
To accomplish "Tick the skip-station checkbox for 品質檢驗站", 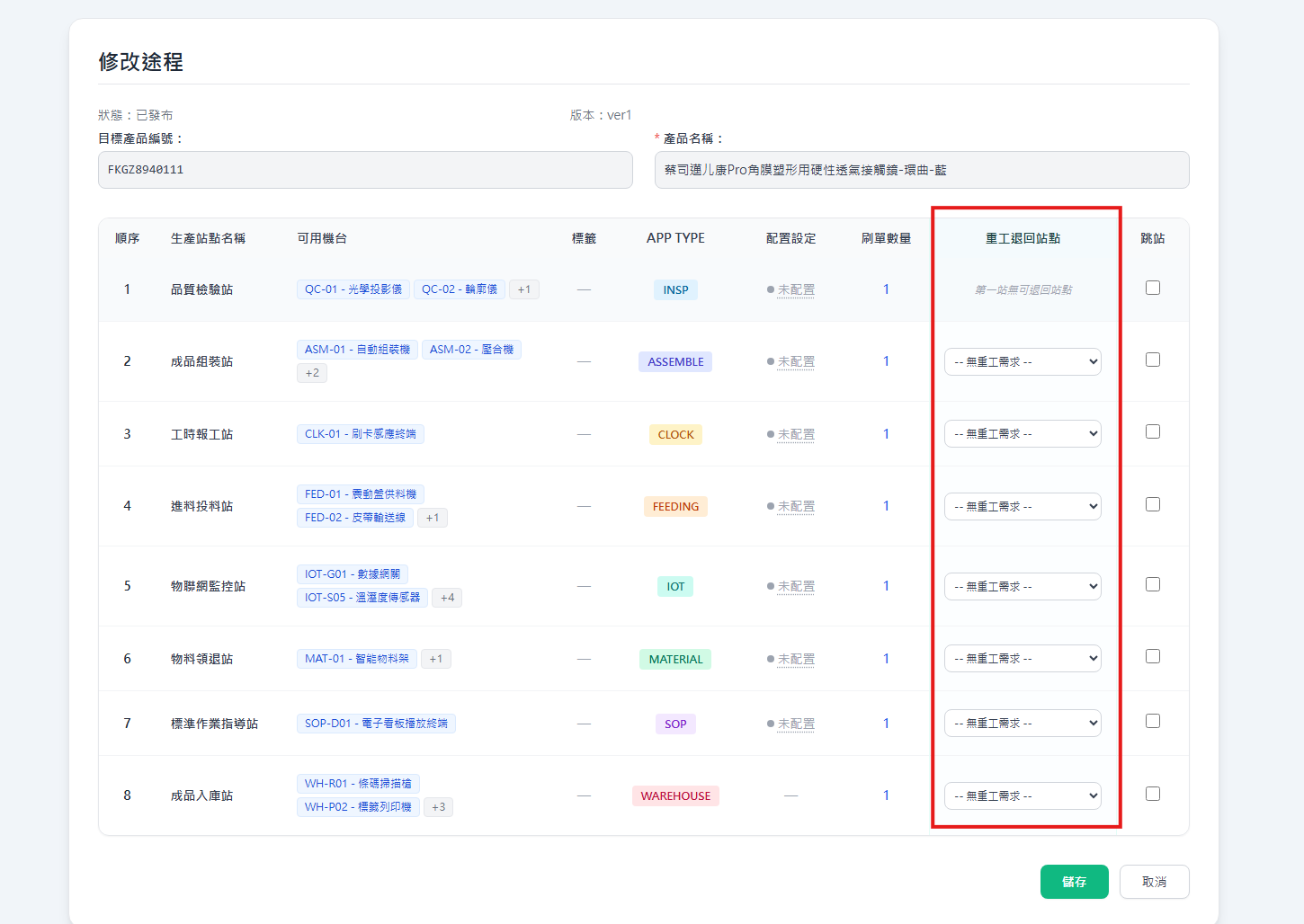I will (1153, 288).
